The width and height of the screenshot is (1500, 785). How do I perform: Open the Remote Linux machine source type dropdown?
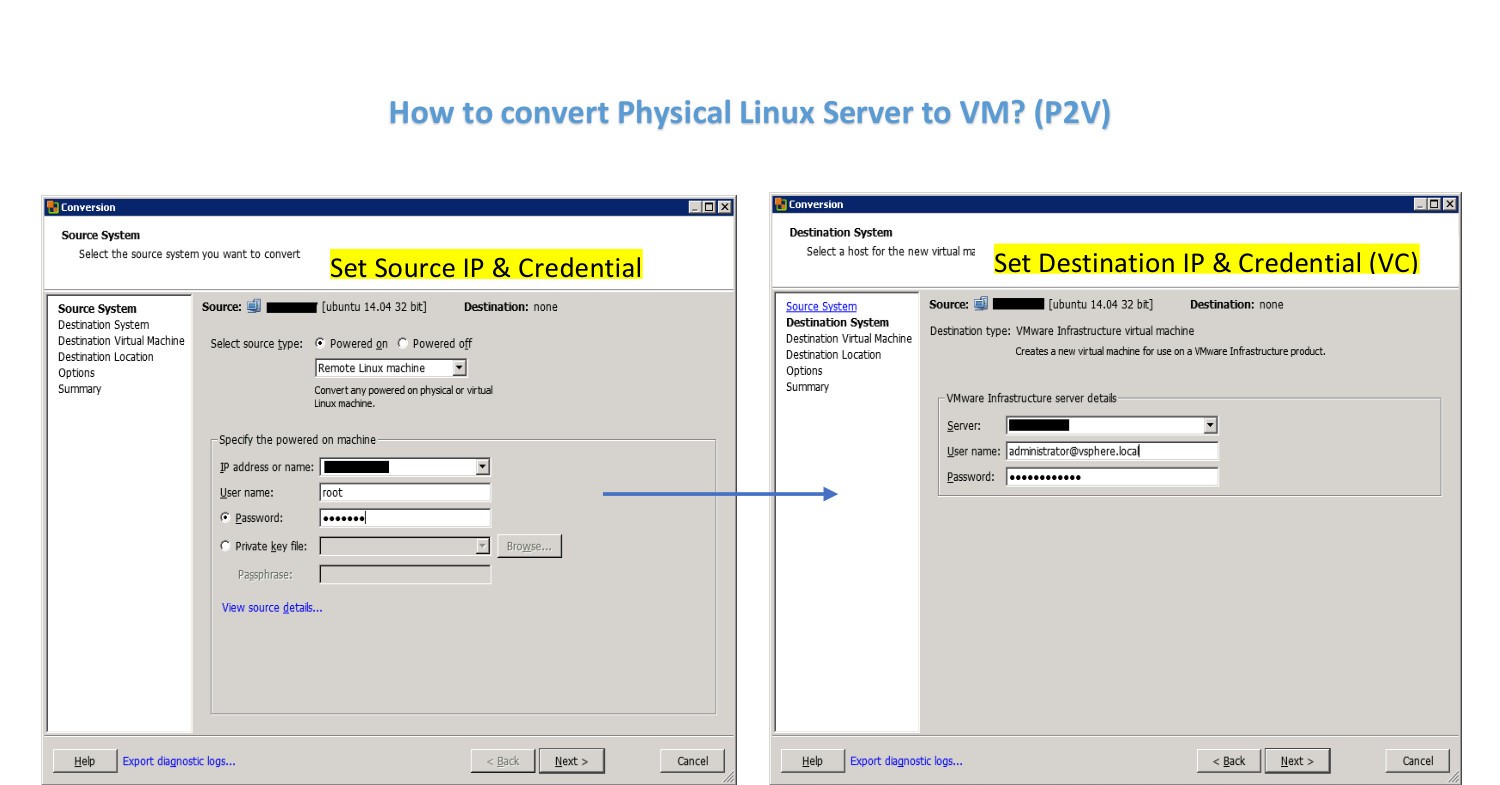pos(459,368)
